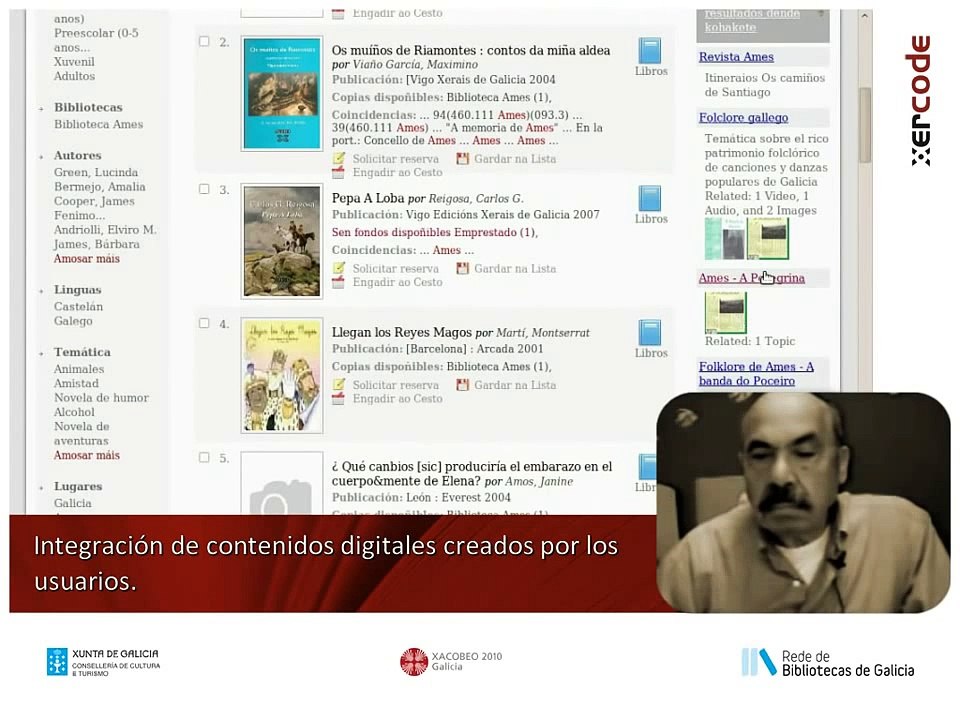The image size is (960, 720).
Task: Click the Rede de Bibliotecas de Galicia logo
Action: pyautogui.click(x=828, y=662)
